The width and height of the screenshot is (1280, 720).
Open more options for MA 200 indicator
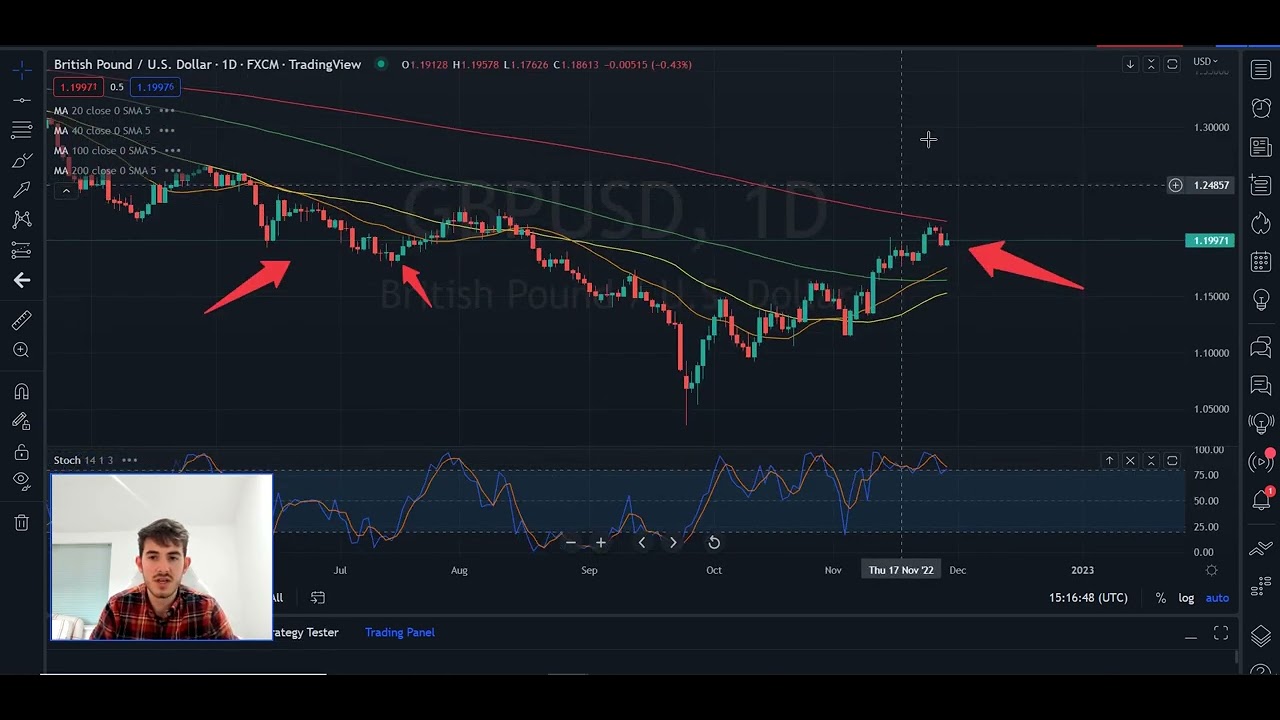(172, 170)
